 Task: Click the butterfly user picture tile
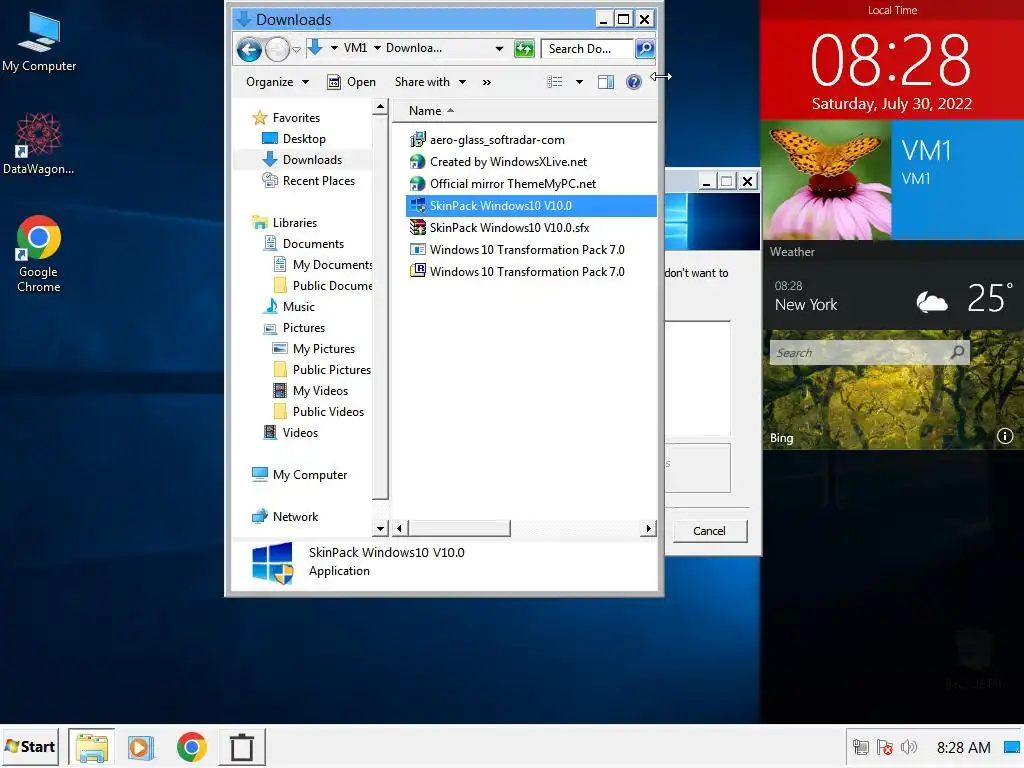coord(827,180)
